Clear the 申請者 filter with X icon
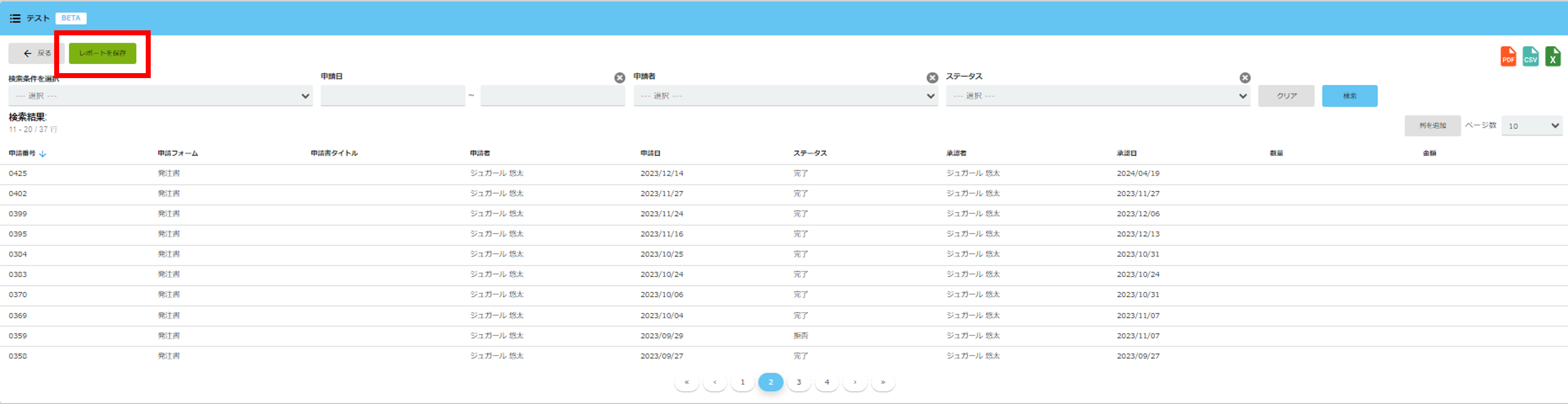 tap(932, 78)
